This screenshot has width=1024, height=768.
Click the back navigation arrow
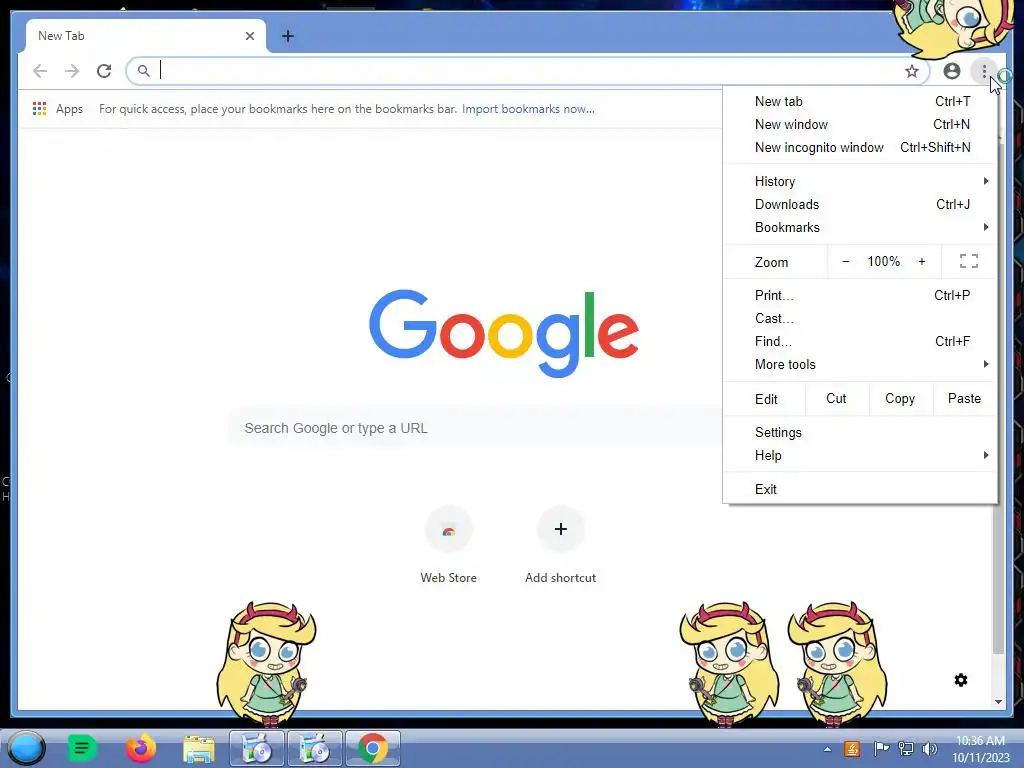pos(40,71)
